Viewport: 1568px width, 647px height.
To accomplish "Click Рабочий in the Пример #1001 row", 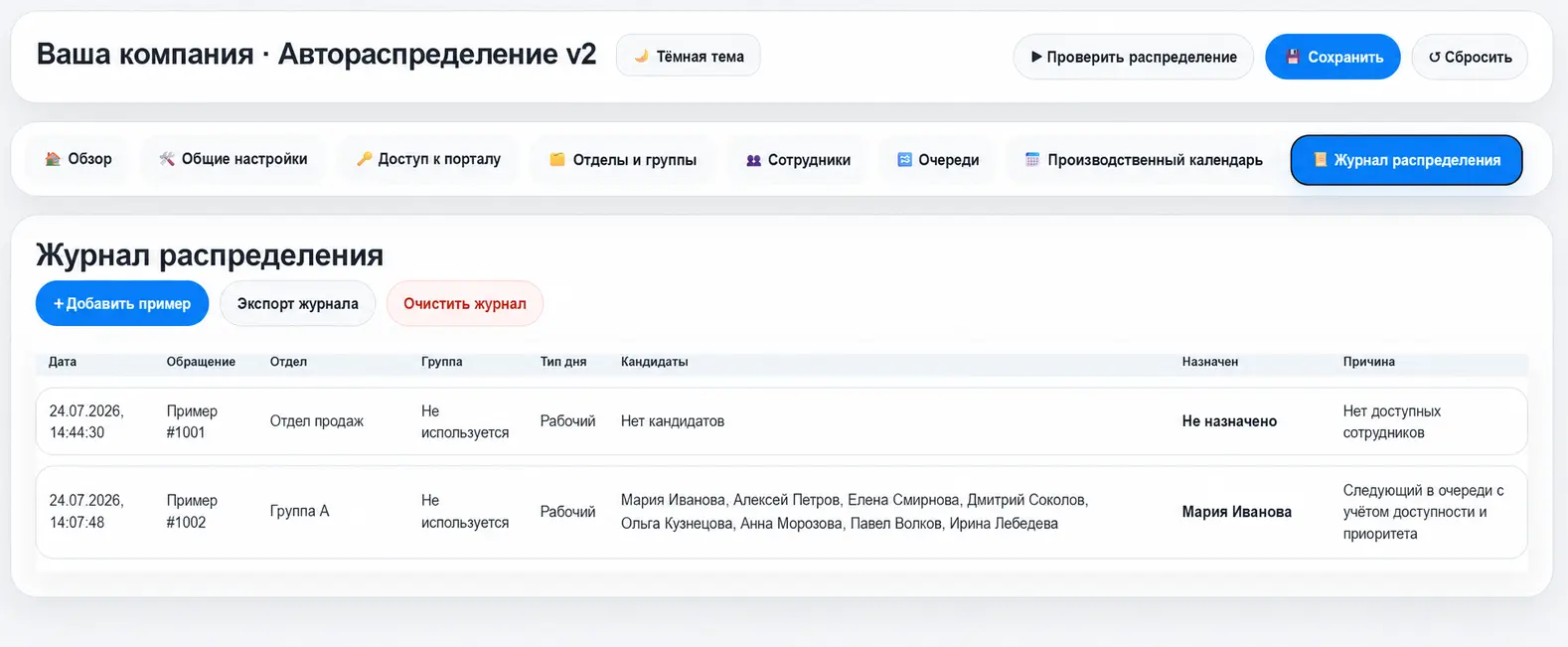I will click(x=567, y=421).
